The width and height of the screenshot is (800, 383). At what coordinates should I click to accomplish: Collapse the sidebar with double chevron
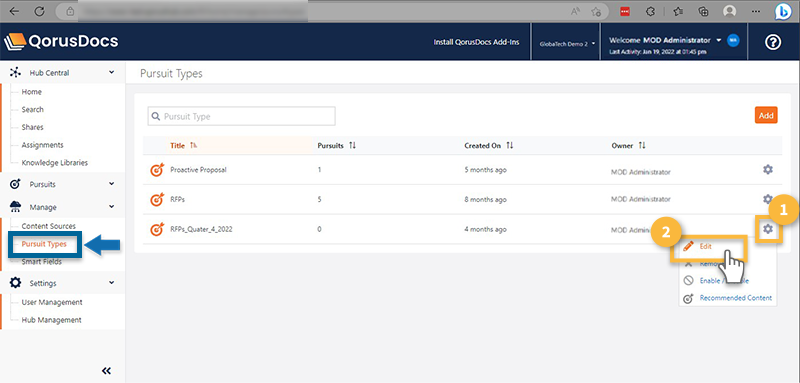click(x=107, y=371)
